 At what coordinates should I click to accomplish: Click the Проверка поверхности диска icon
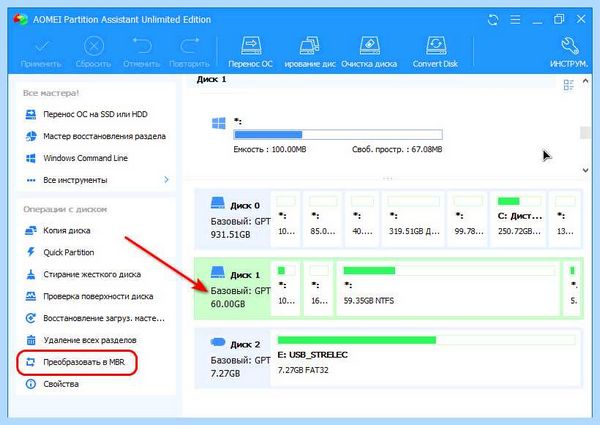coord(31,296)
